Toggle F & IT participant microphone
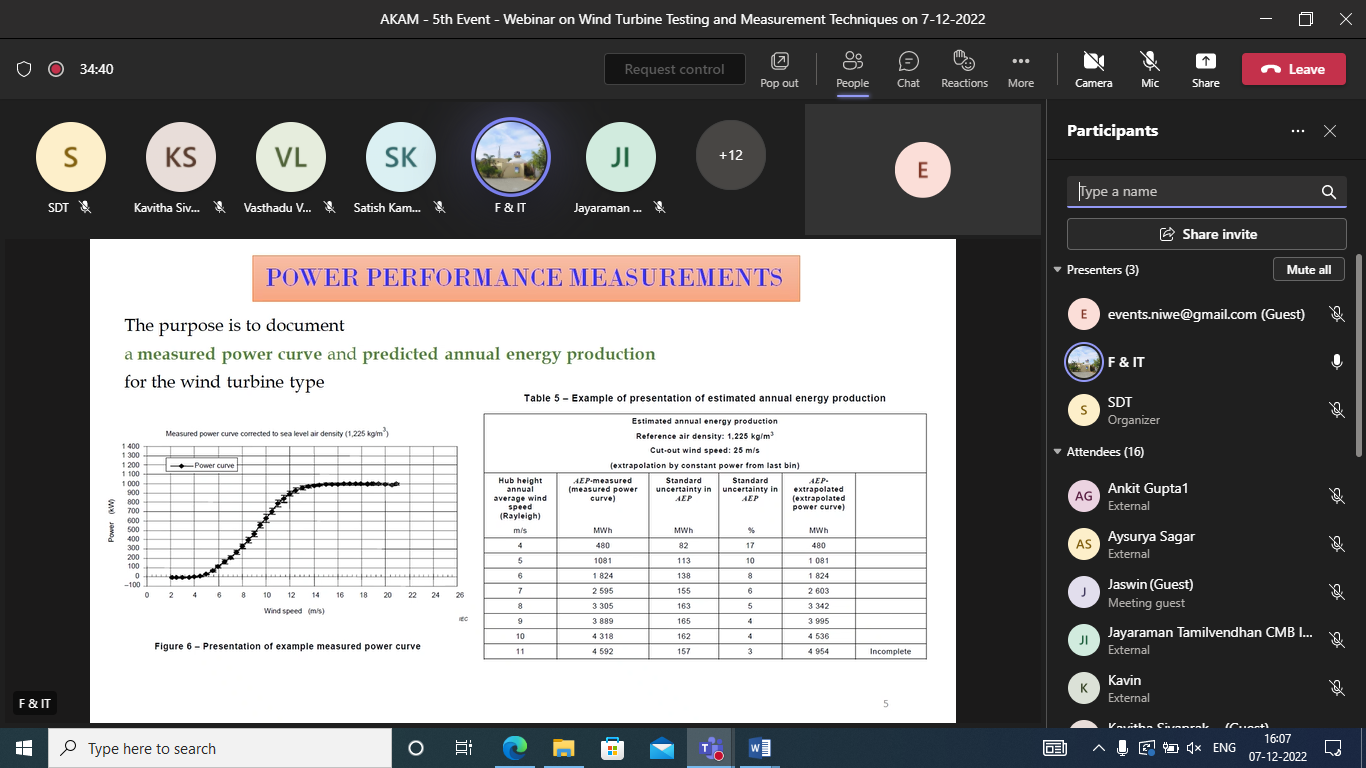 pyautogui.click(x=1336, y=362)
